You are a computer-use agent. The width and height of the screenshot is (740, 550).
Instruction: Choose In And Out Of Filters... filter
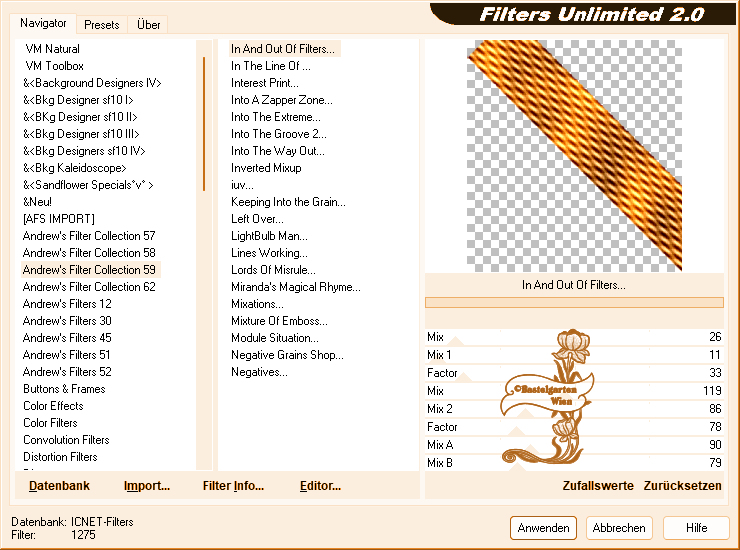click(x=283, y=49)
